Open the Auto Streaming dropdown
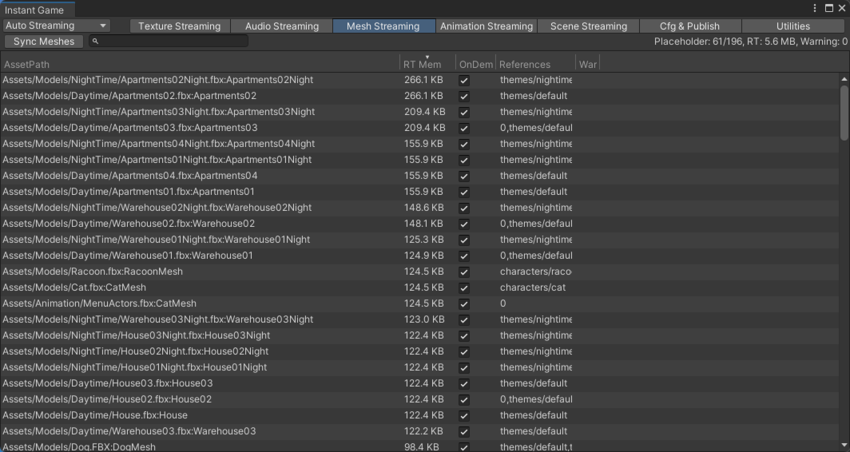 click(57, 26)
